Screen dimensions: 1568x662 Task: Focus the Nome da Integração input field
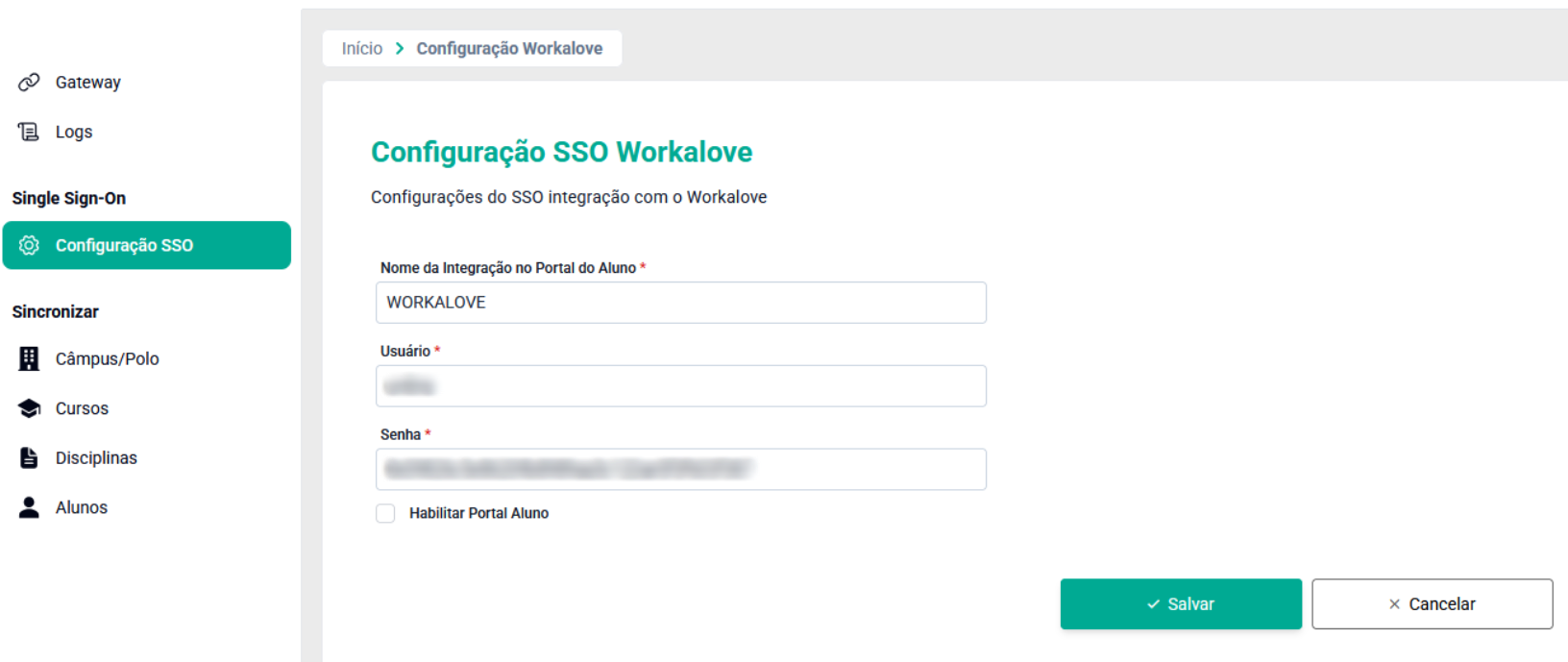(x=681, y=303)
